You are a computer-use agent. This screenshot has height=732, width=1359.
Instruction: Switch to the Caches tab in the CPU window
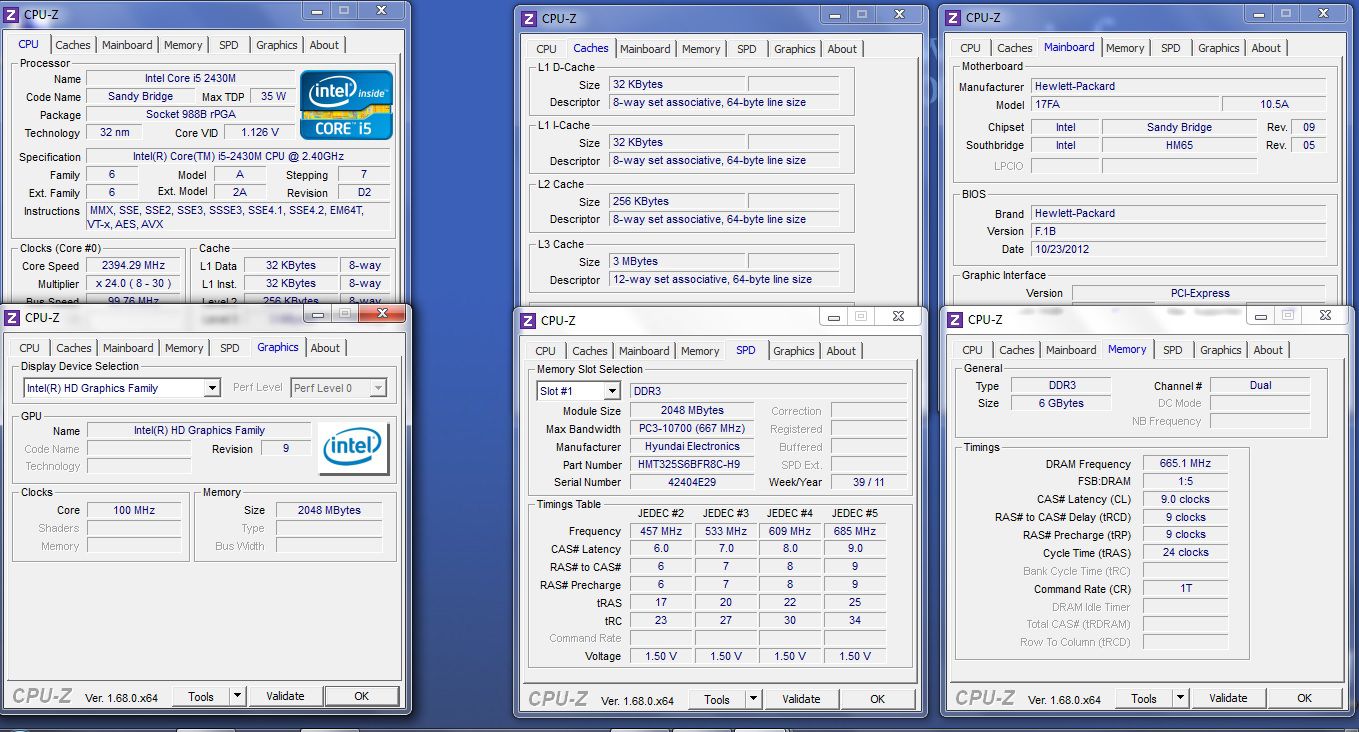(x=73, y=45)
